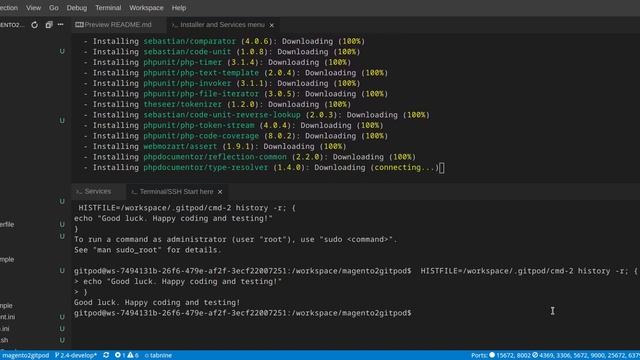Click the file ending in 'nt.ini' in explorer
Viewport: 640px width, 360px height.
7,317
